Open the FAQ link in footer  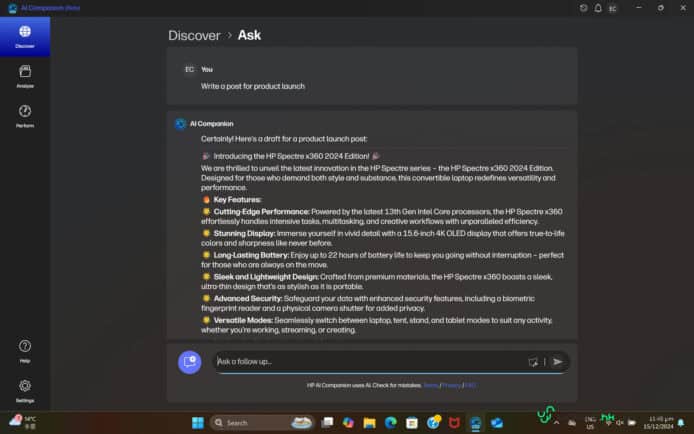pos(470,385)
